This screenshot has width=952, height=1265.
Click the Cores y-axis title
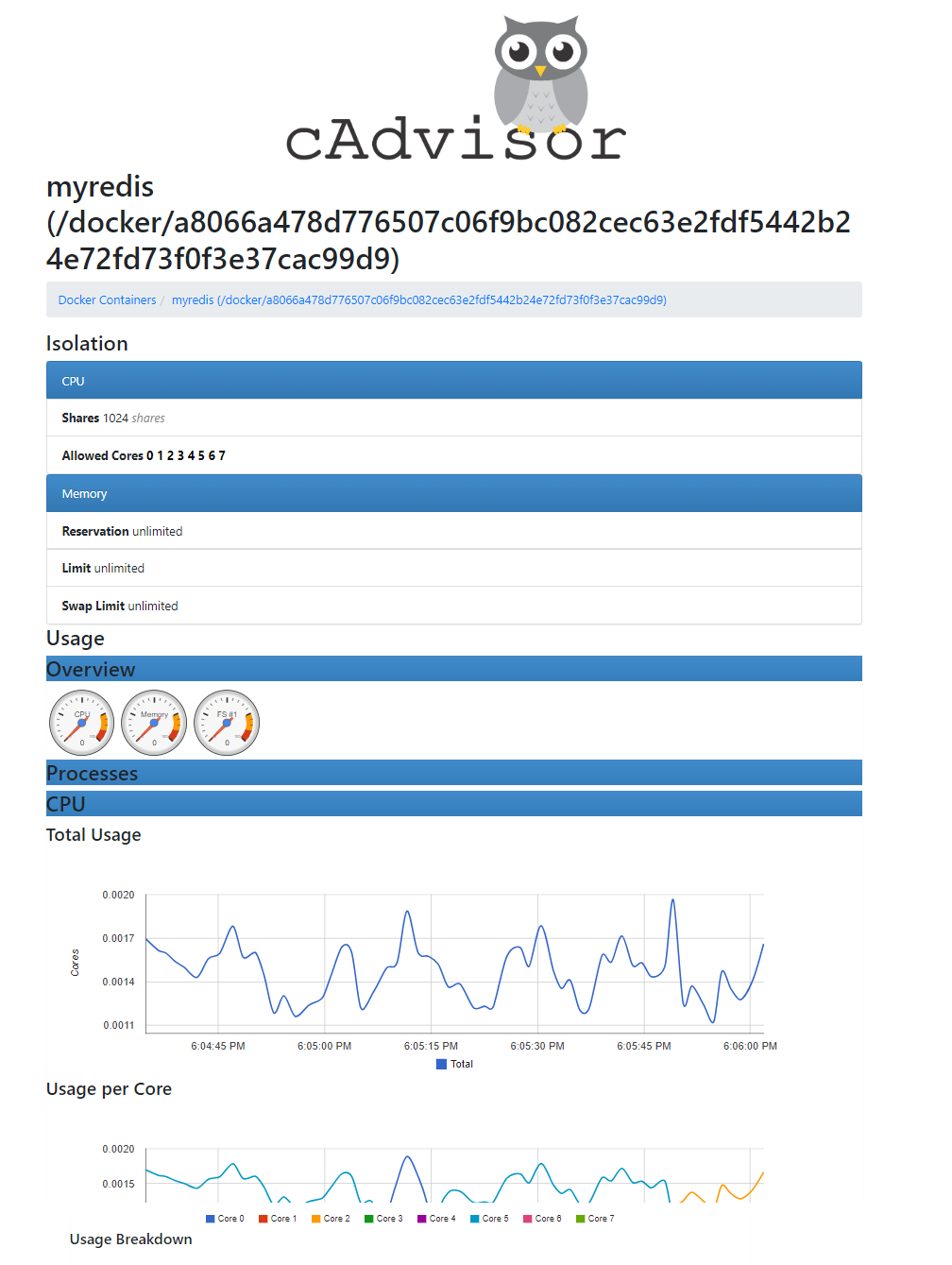tap(75, 963)
